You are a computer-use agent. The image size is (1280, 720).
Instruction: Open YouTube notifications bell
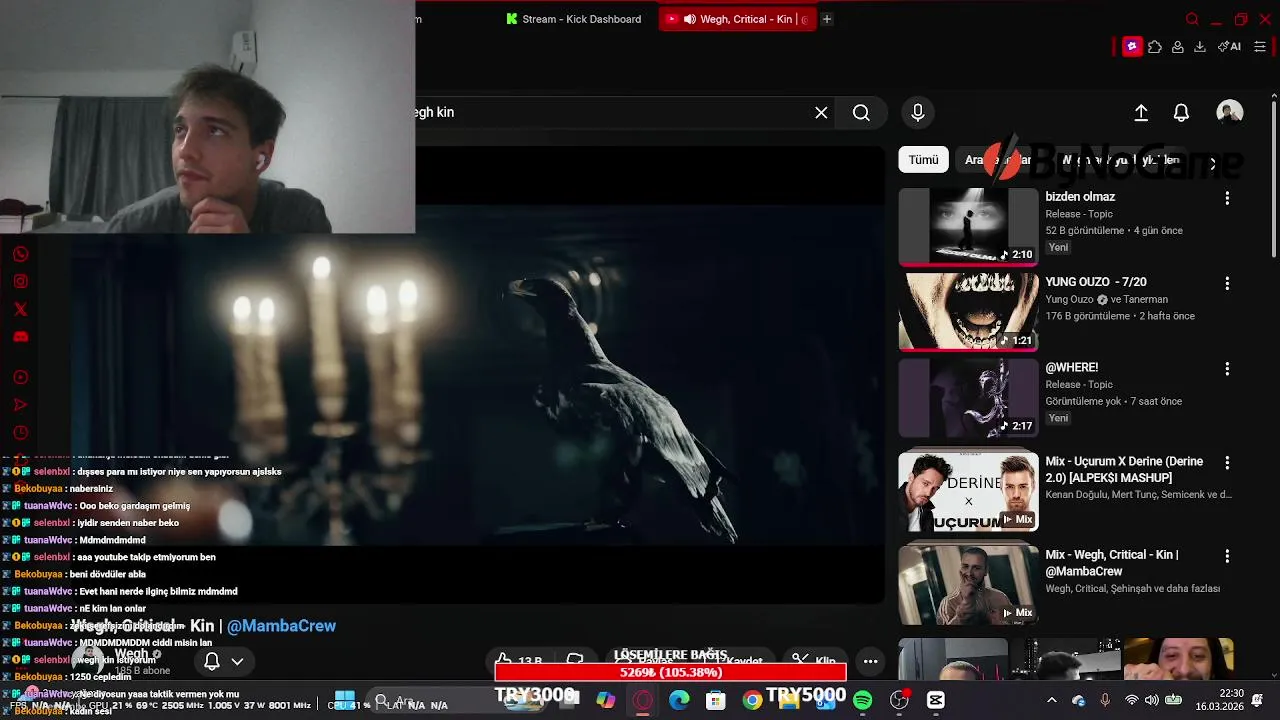1181,113
